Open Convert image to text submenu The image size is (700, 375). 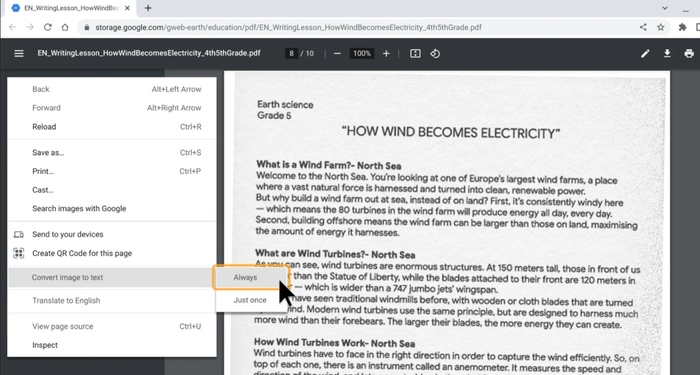pyautogui.click(x=112, y=278)
